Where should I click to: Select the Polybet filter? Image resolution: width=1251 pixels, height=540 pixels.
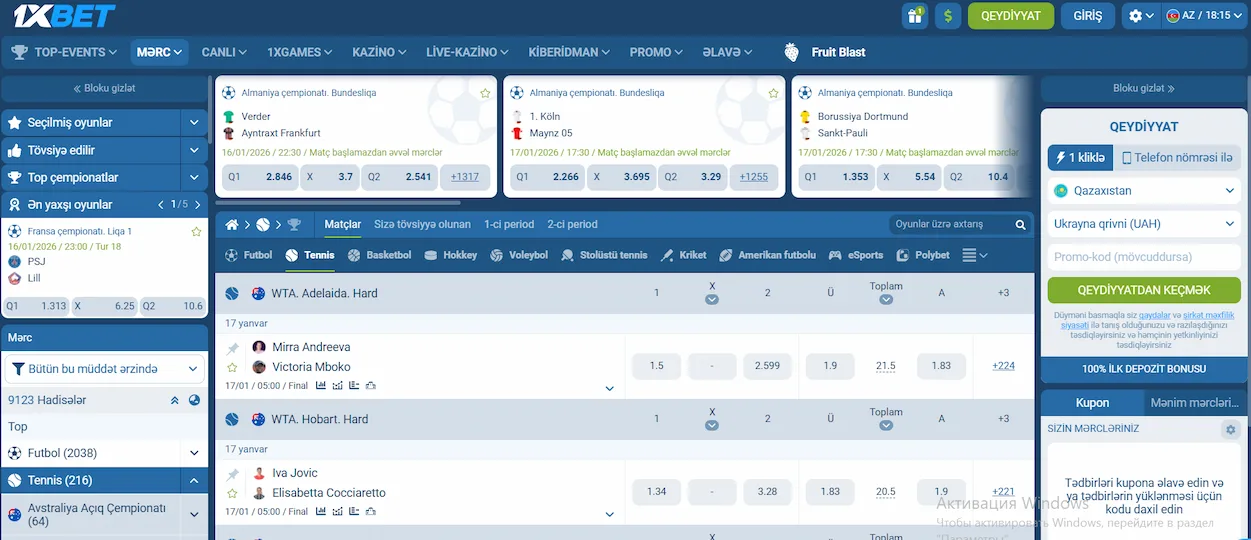click(923, 255)
